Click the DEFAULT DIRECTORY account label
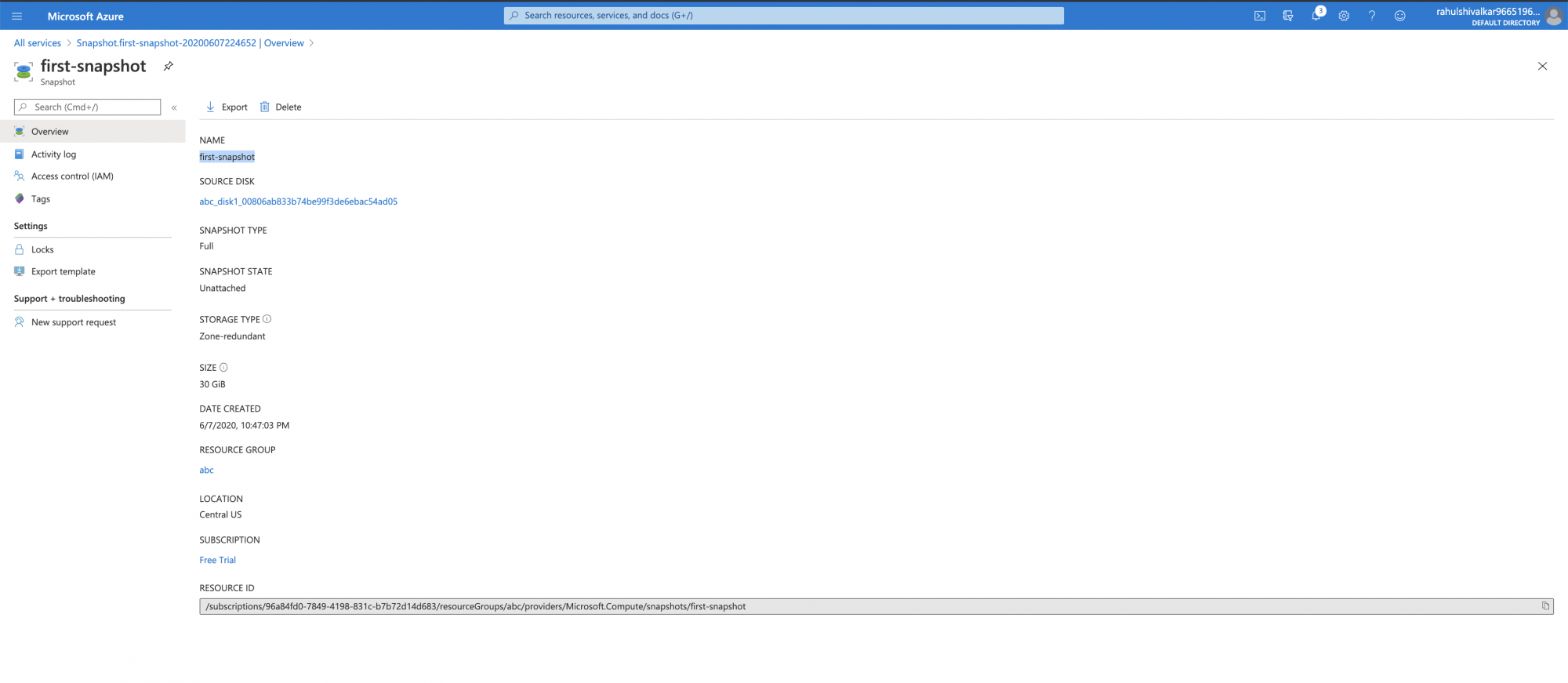Viewport: 1568px width, 683px height. (x=1505, y=24)
